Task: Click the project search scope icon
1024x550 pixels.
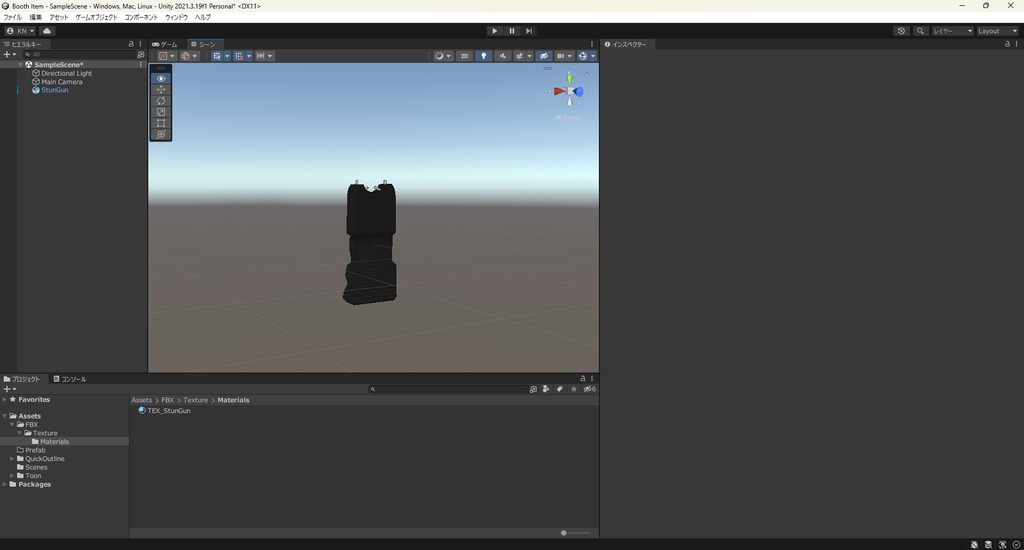Action: 533,389
